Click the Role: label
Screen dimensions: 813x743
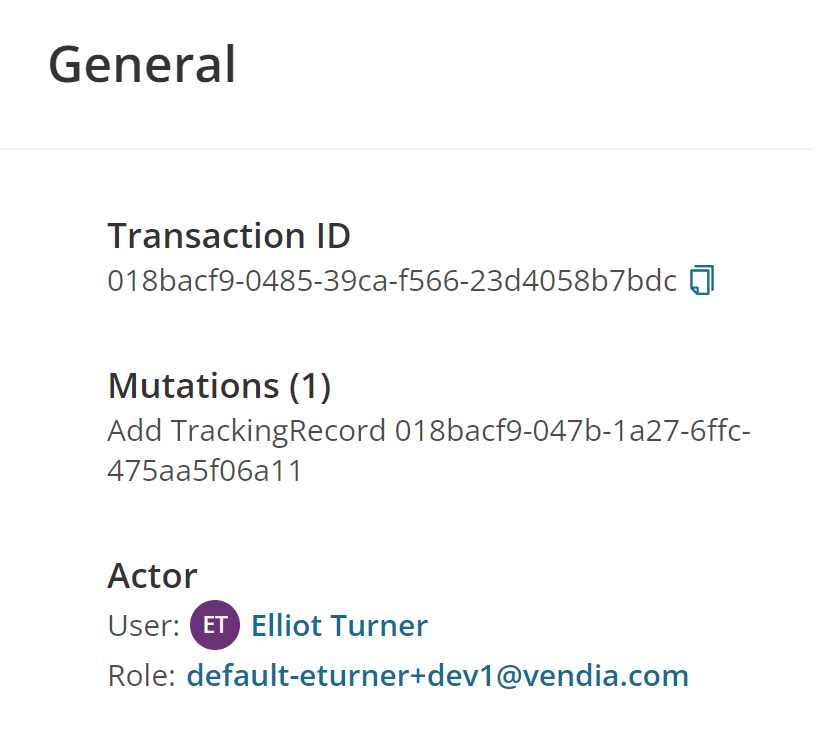click(x=142, y=676)
